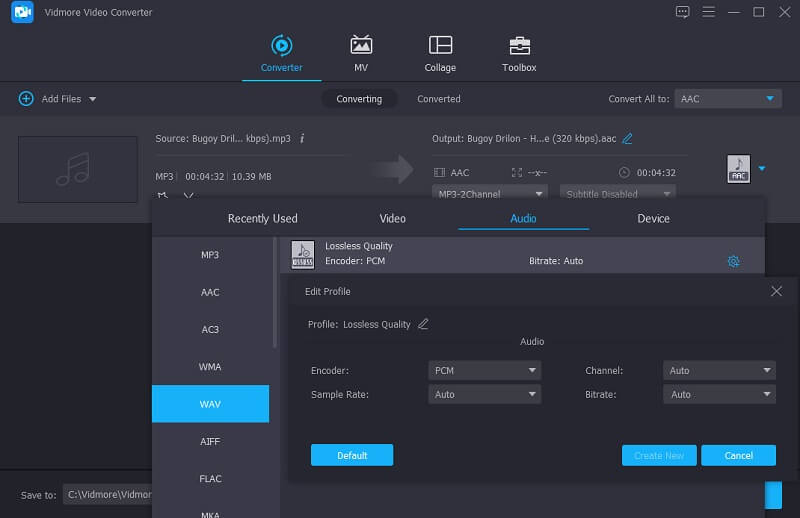Open the Converter module icon
This screenshot has width=800, height=518.
coord(281,46)
